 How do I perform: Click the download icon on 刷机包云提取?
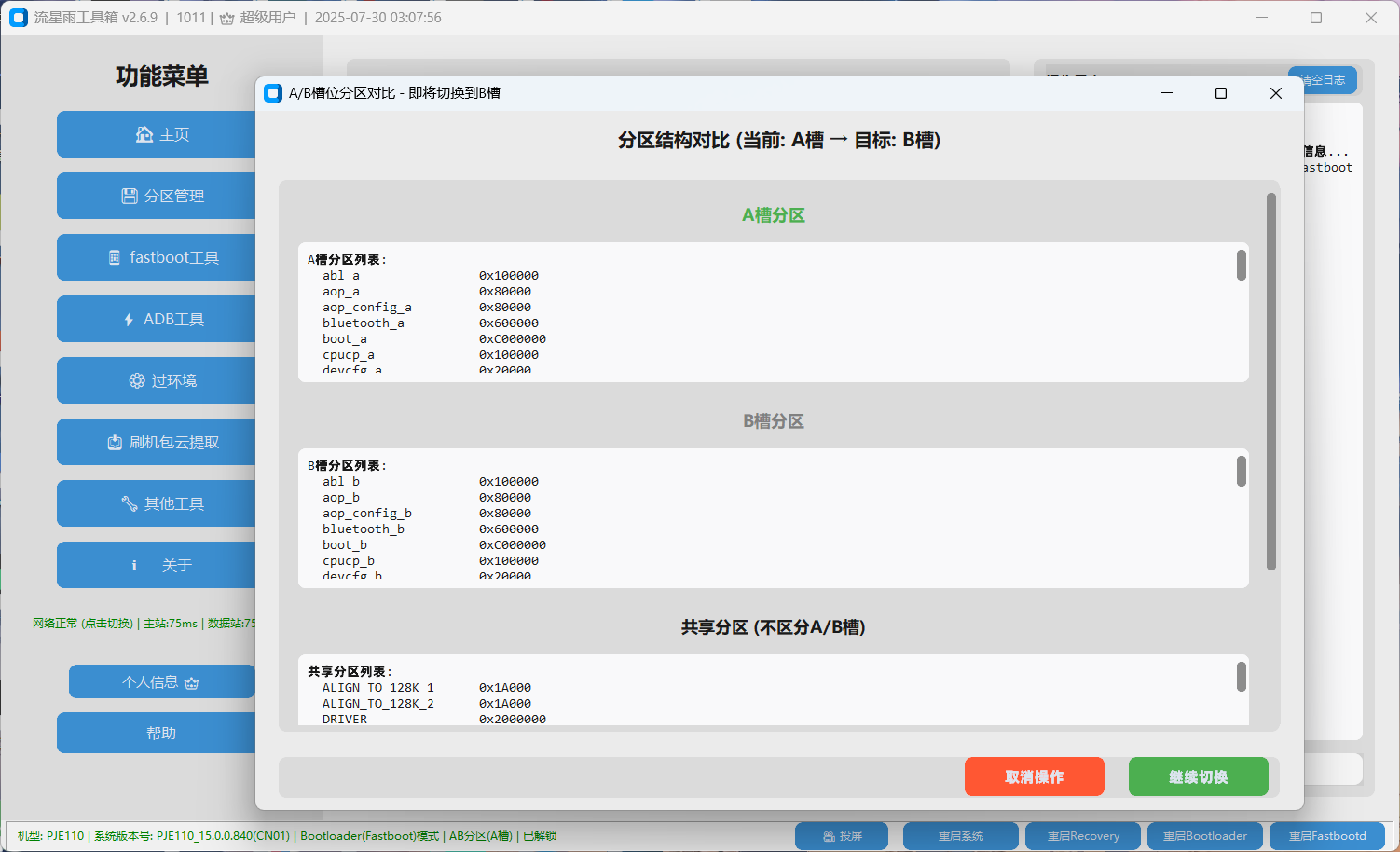(115, 442)
